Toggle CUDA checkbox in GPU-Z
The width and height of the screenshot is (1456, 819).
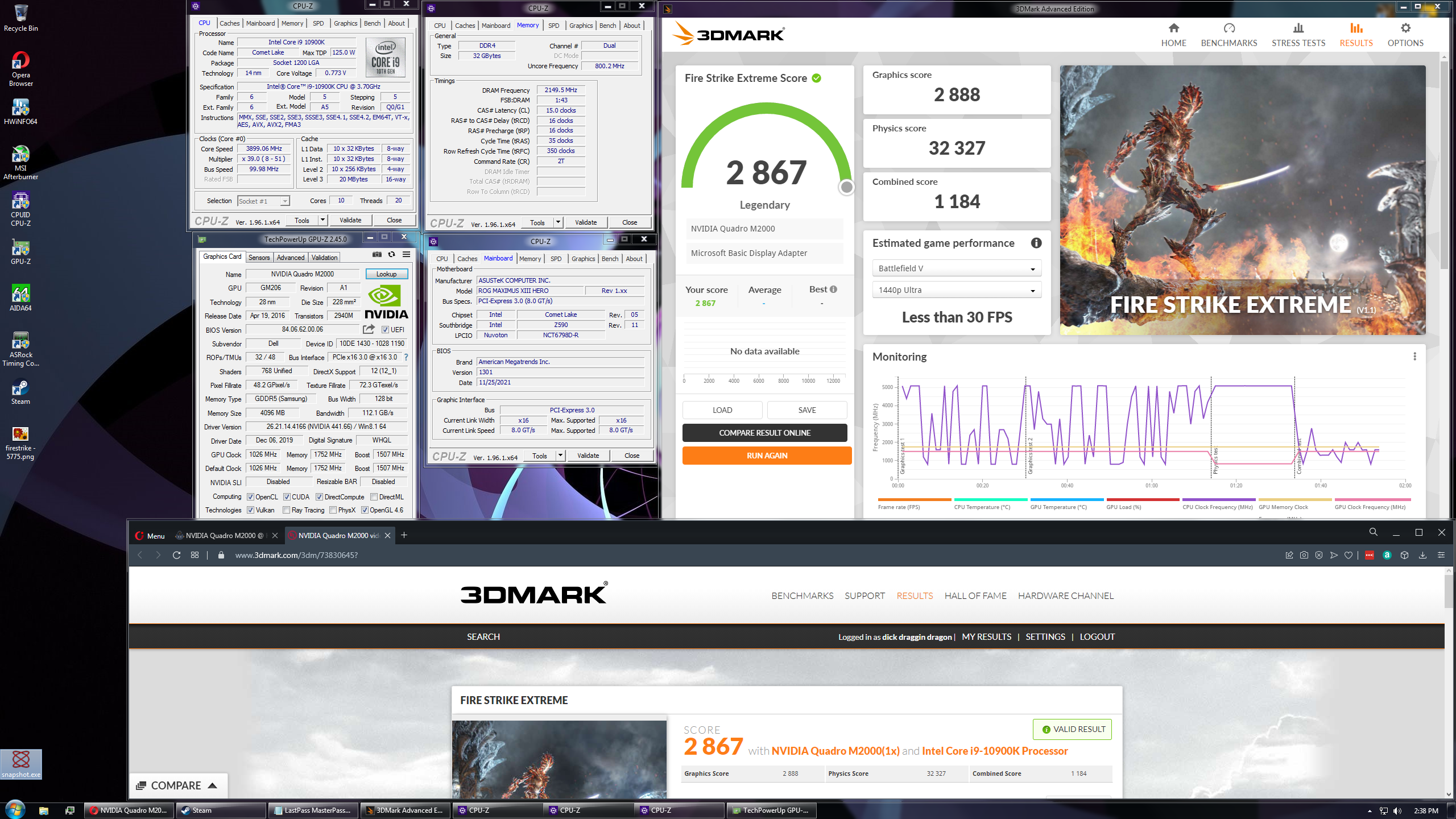[287, 497]
